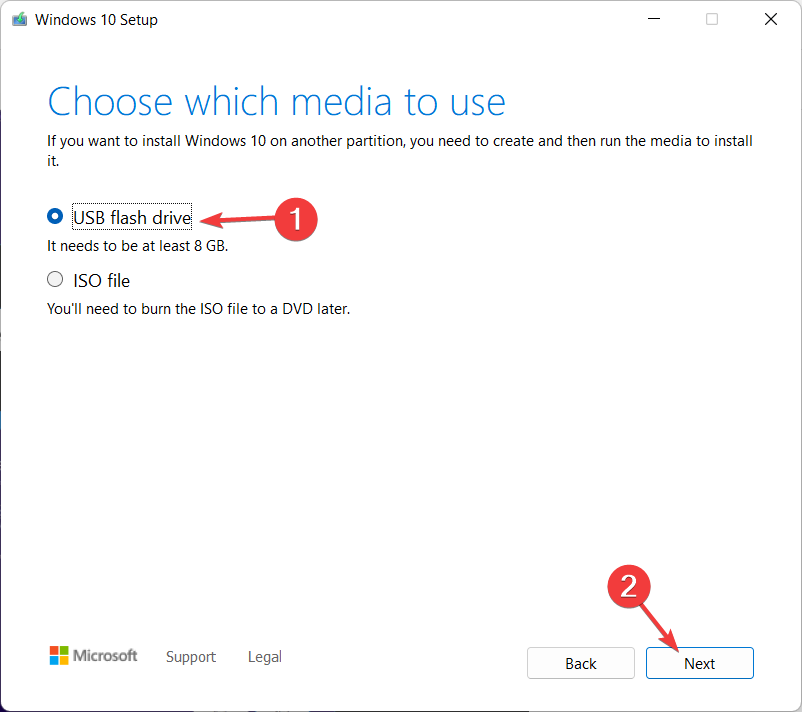This screenshot has height=712, width=802.
Task: Click the Windows 10 Setup title icon
Action: click(19, 19)
